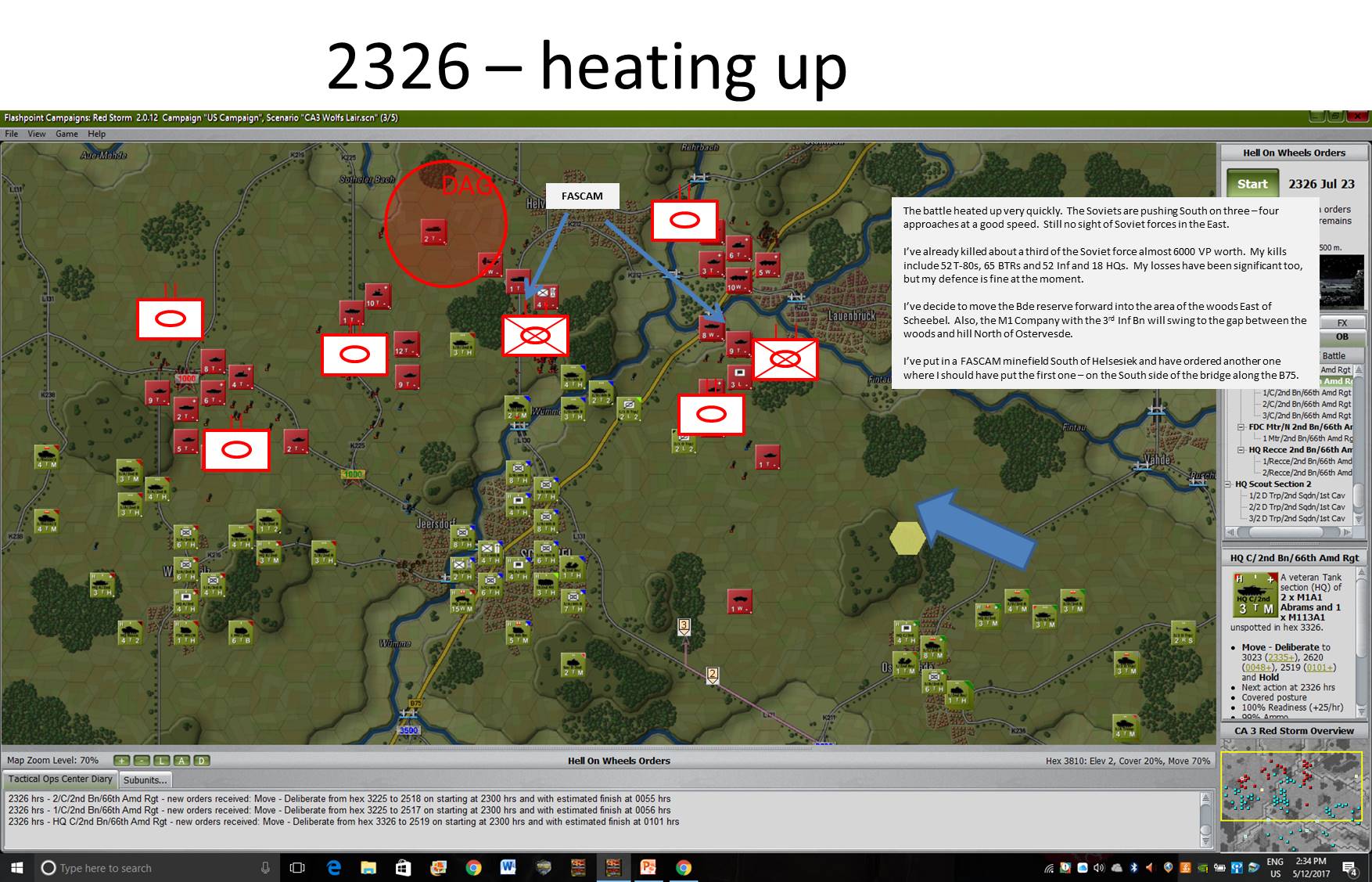Click the HQ C/2nd unit card icon
Screen dimensions: 1372x882
(1255, 594)
